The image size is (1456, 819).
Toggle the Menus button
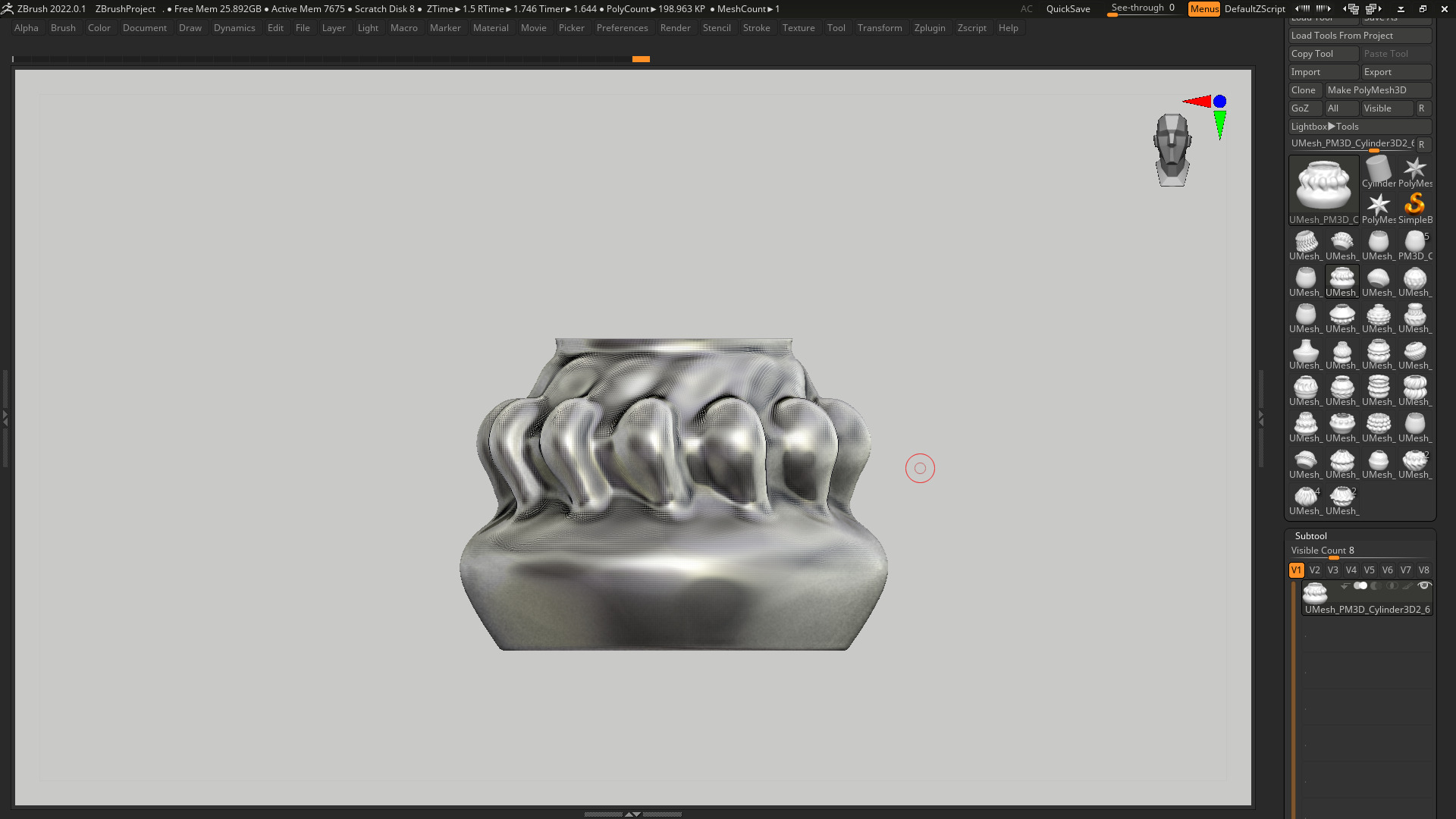click(x=1203, y=8)
